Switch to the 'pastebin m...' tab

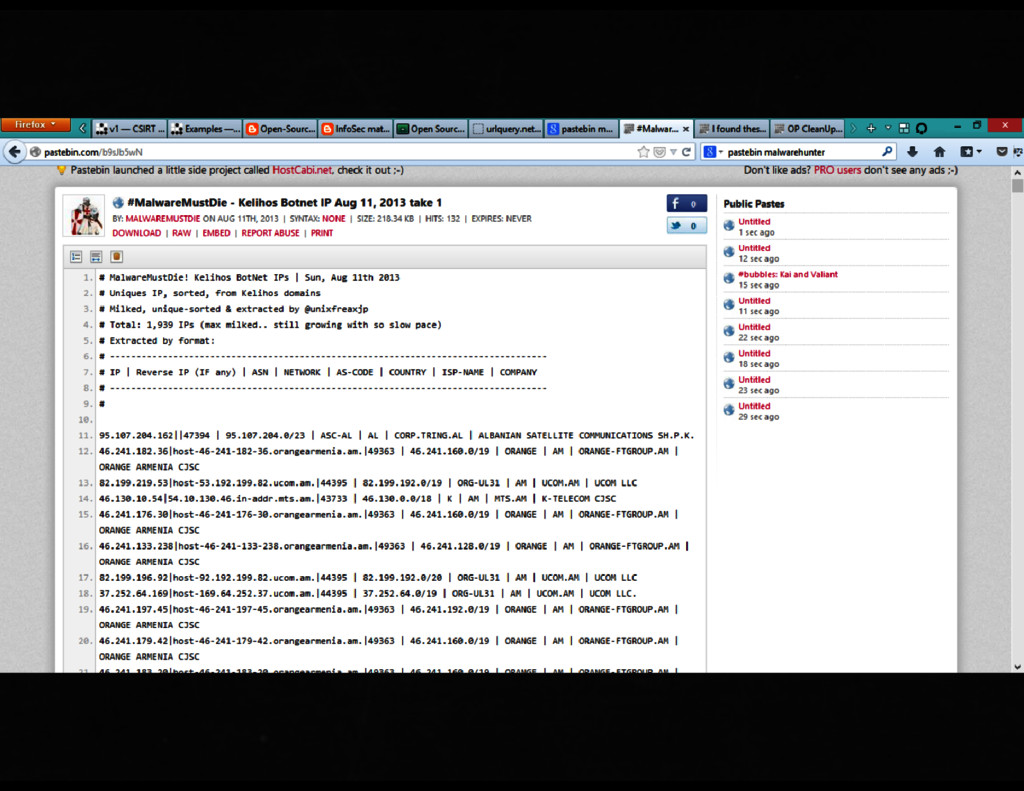[x=581, y=129]
